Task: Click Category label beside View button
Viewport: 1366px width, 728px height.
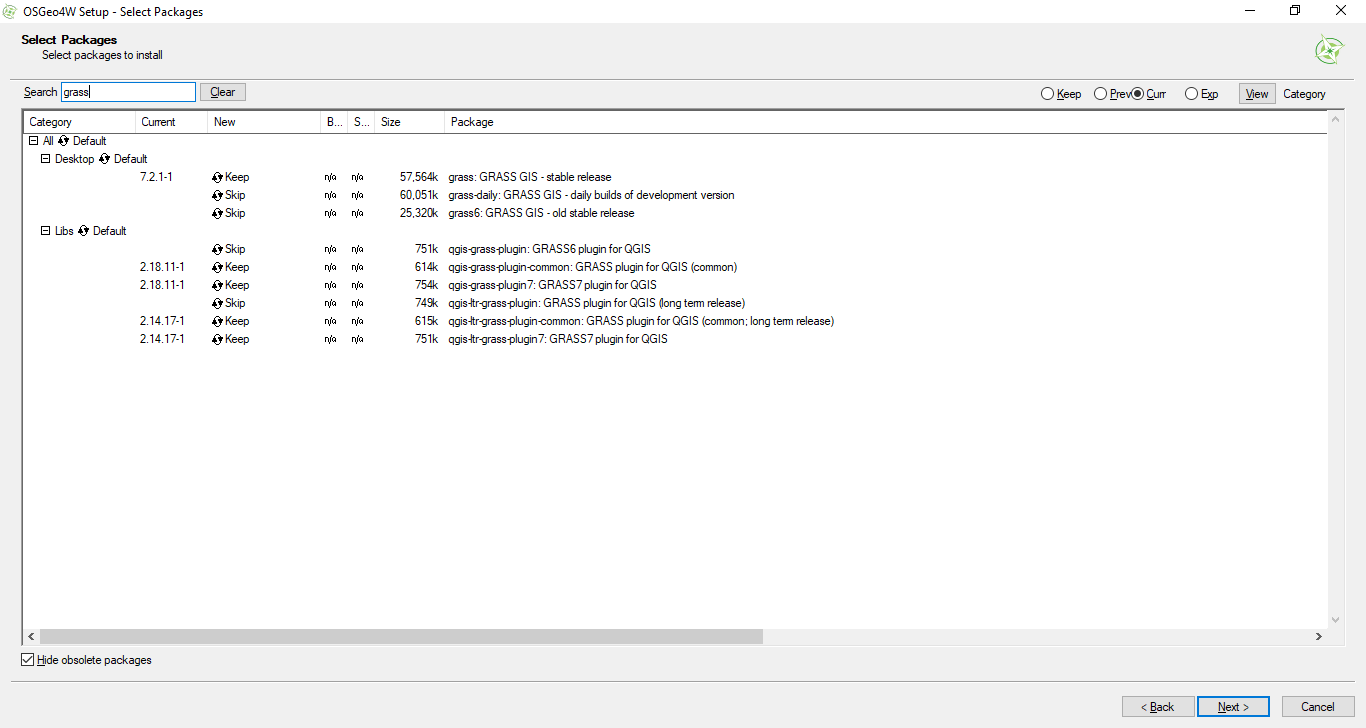Action: 1304,94
